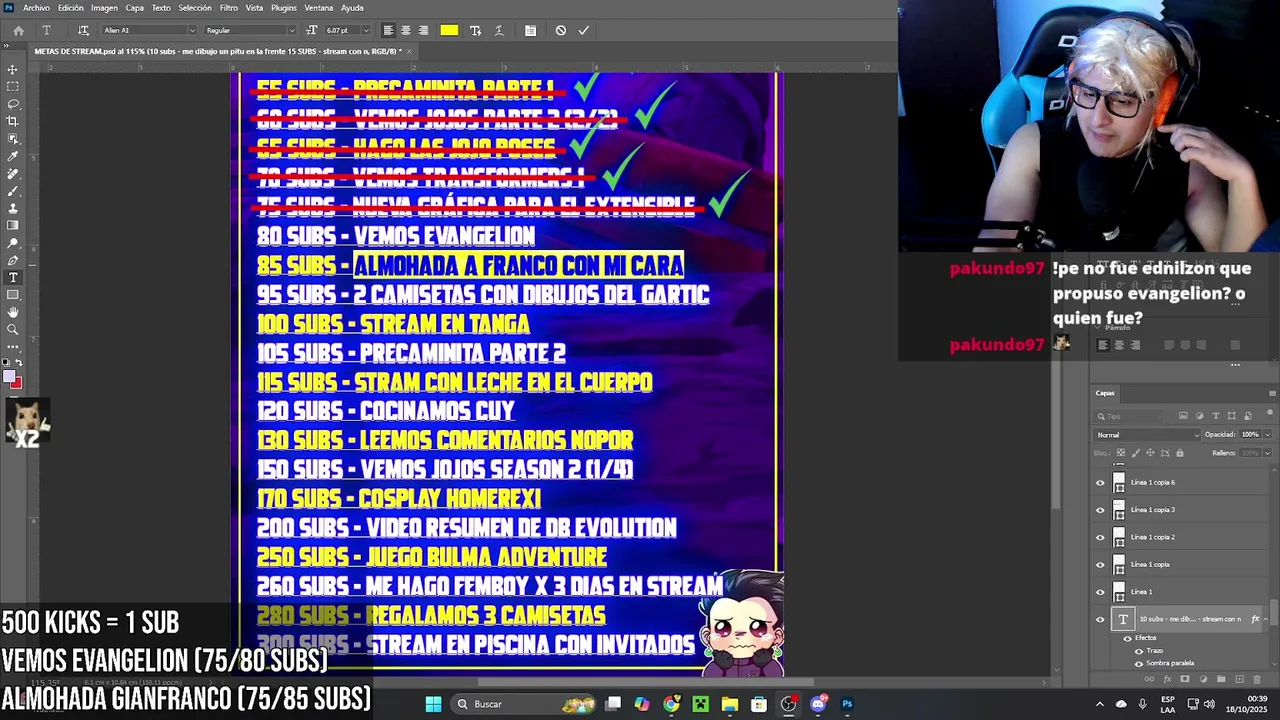Set the foreground color swatch

point(9,376)
